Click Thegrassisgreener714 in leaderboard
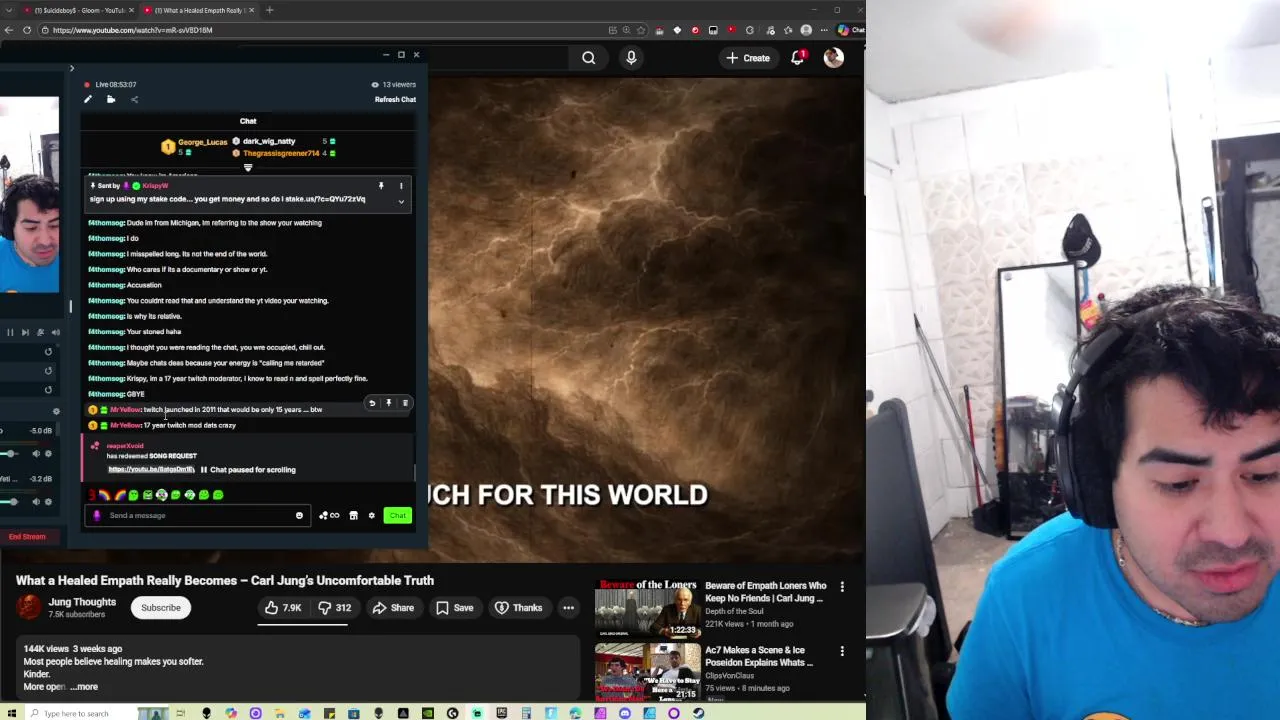This screenshot has height=720, width=1280. coord(281,153)
